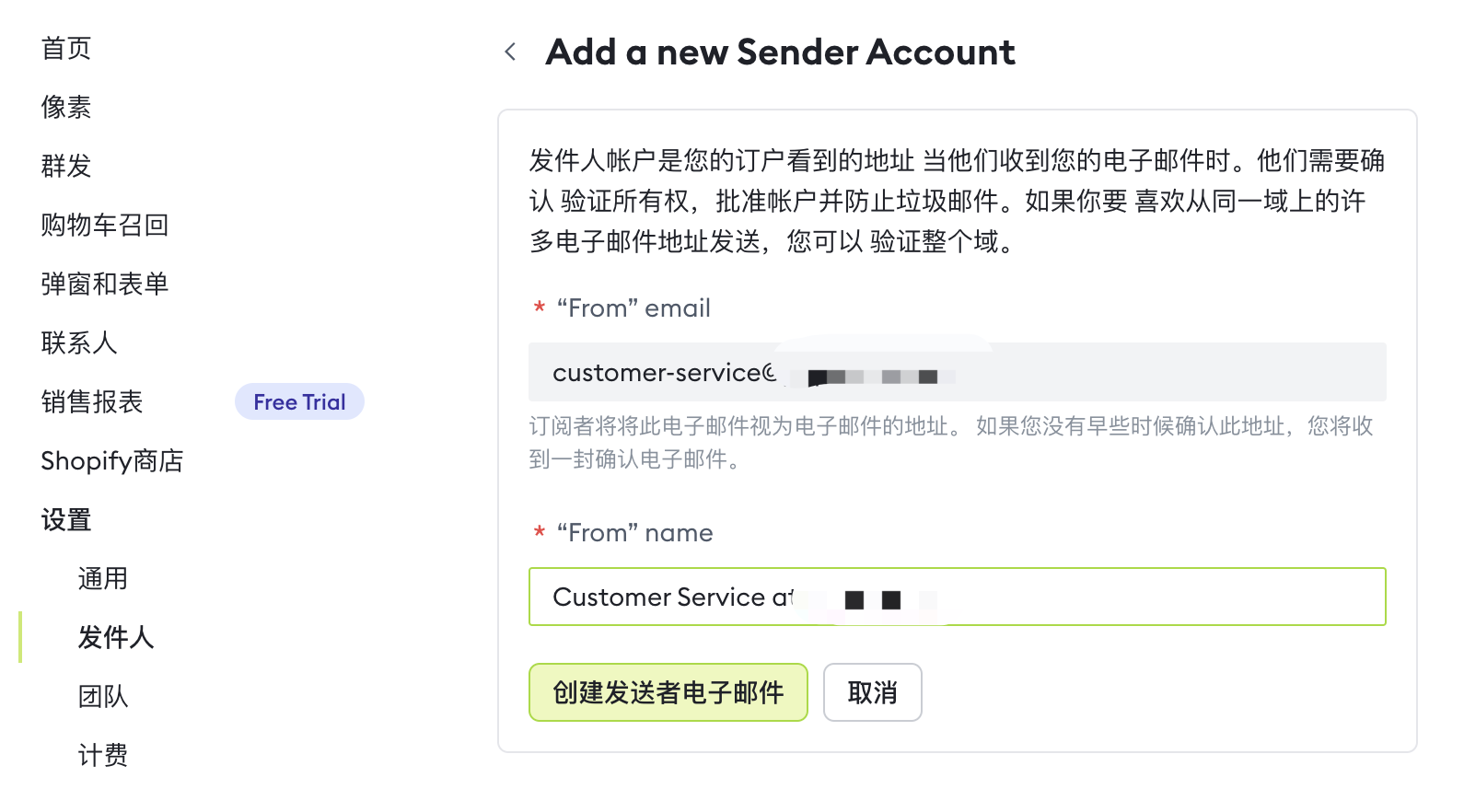Open the 首页 home menu item
The height and width of the screenshot is (812, 1464).
[66, 49]
